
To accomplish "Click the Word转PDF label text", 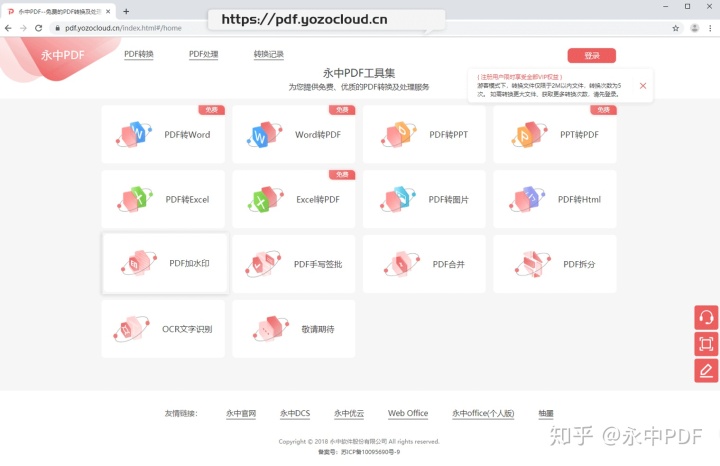I will click(318, 135).
